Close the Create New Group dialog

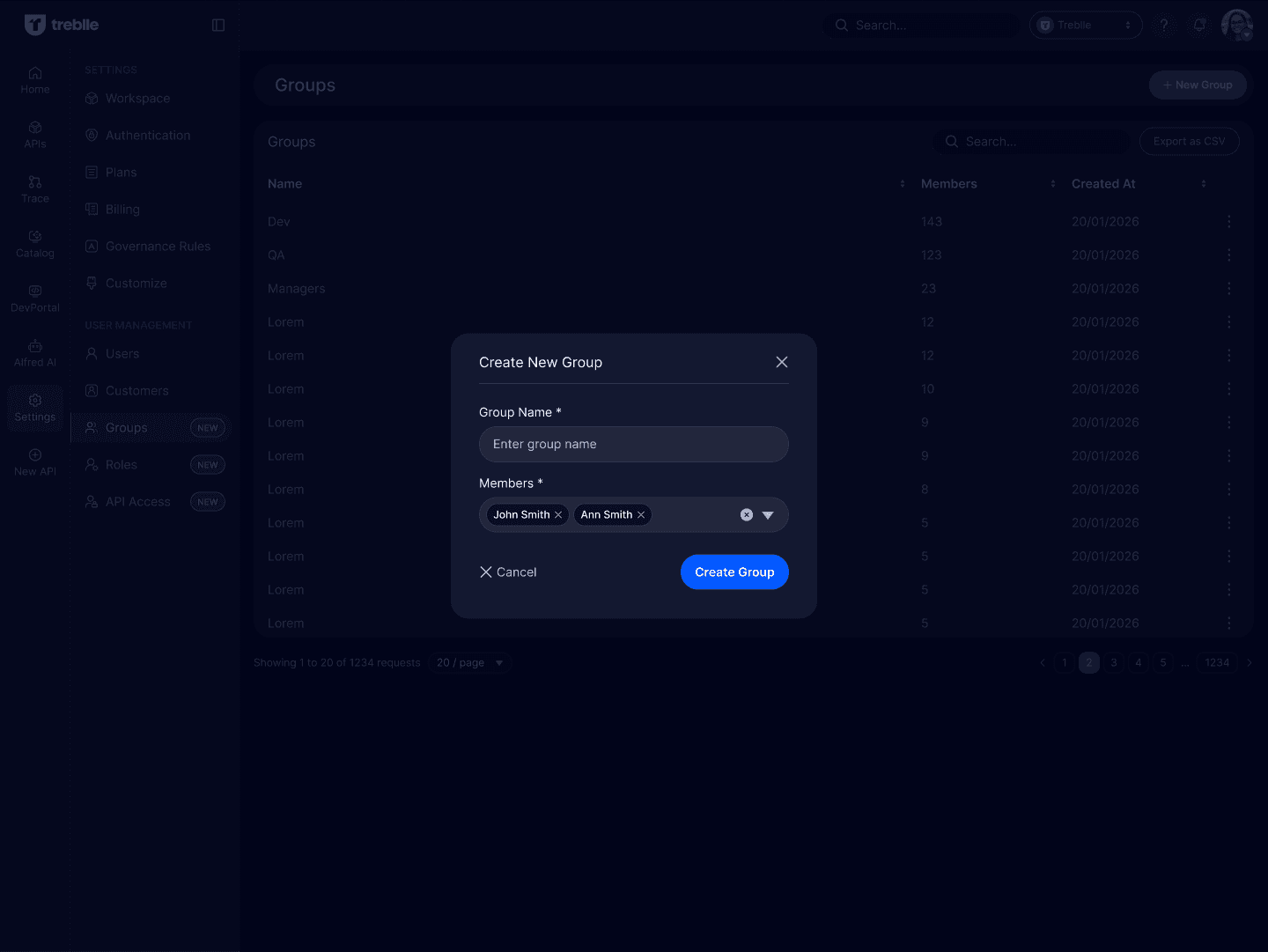781,363
